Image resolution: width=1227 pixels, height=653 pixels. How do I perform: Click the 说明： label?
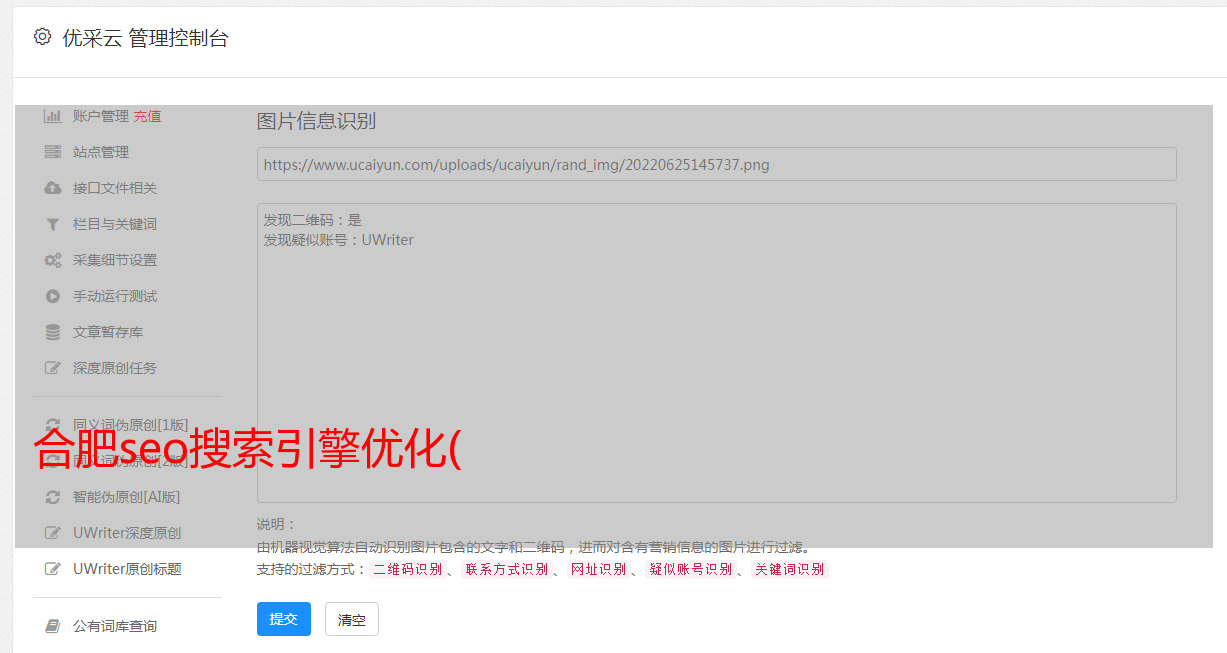pos(277,524)
